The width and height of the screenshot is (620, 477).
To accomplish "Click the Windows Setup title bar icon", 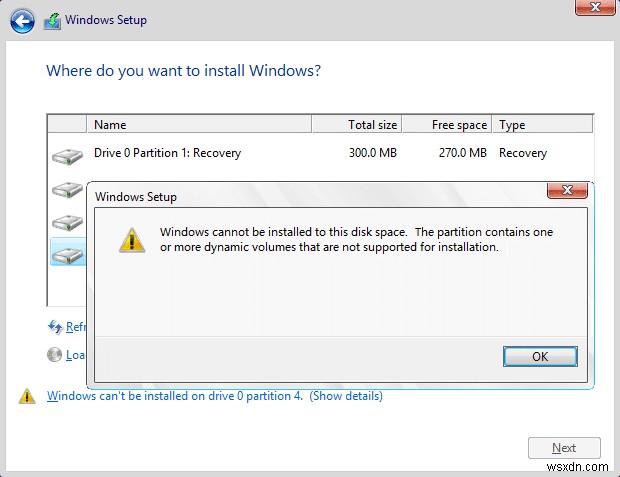I will (x=52, y=19).
